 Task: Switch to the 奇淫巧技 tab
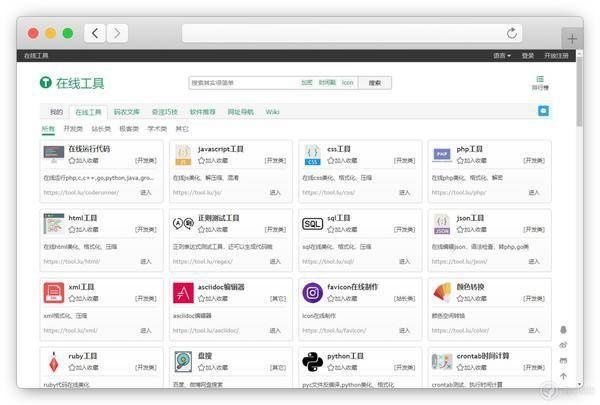[x=165, y=112]
